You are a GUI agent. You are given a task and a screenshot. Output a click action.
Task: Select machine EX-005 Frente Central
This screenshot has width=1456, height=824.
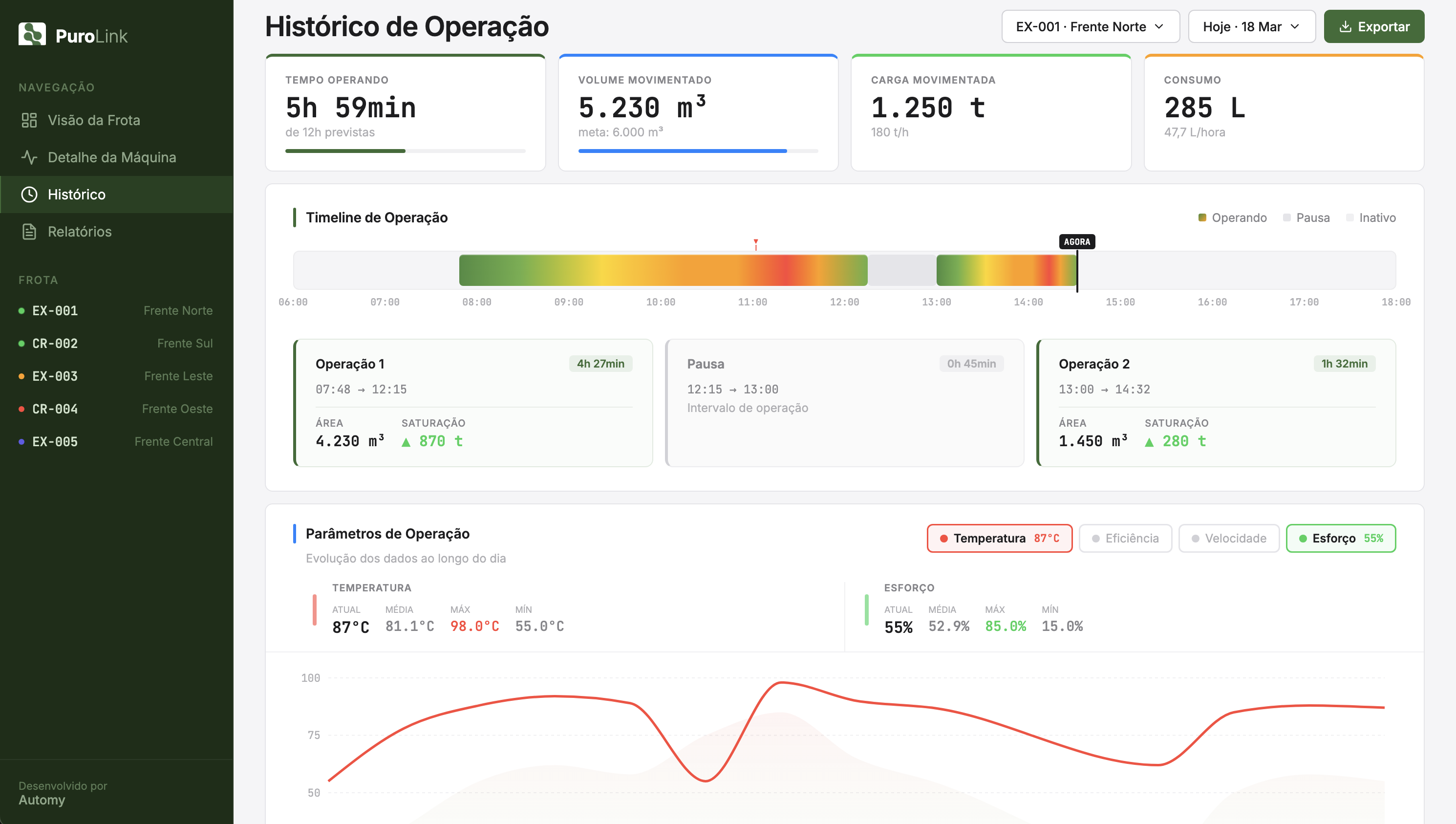(116, 441)
